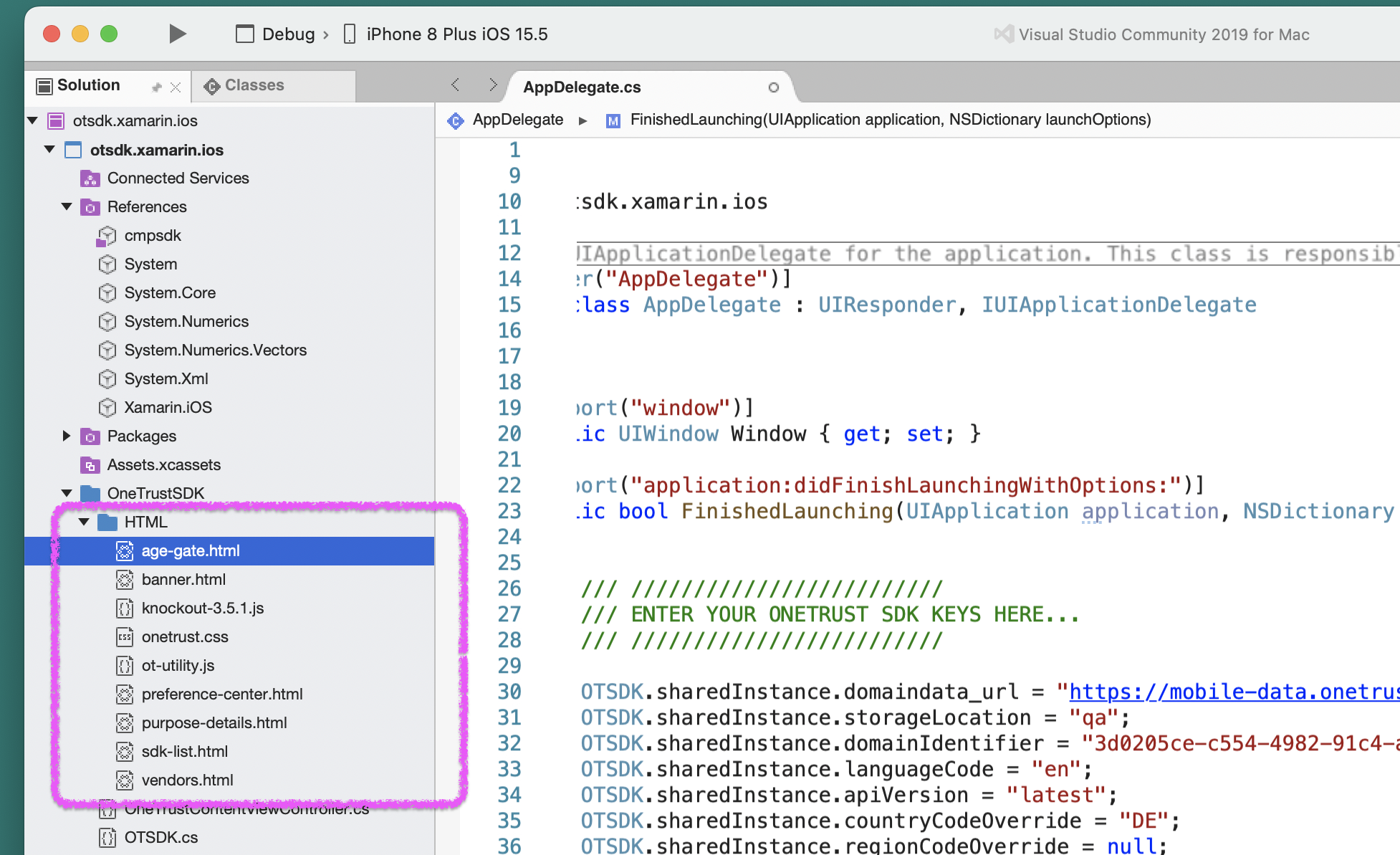Open the mobile-data.onetrust URL link
Image resolution: width=1400 pixels, height=855 pixels.
[1234, 692]
